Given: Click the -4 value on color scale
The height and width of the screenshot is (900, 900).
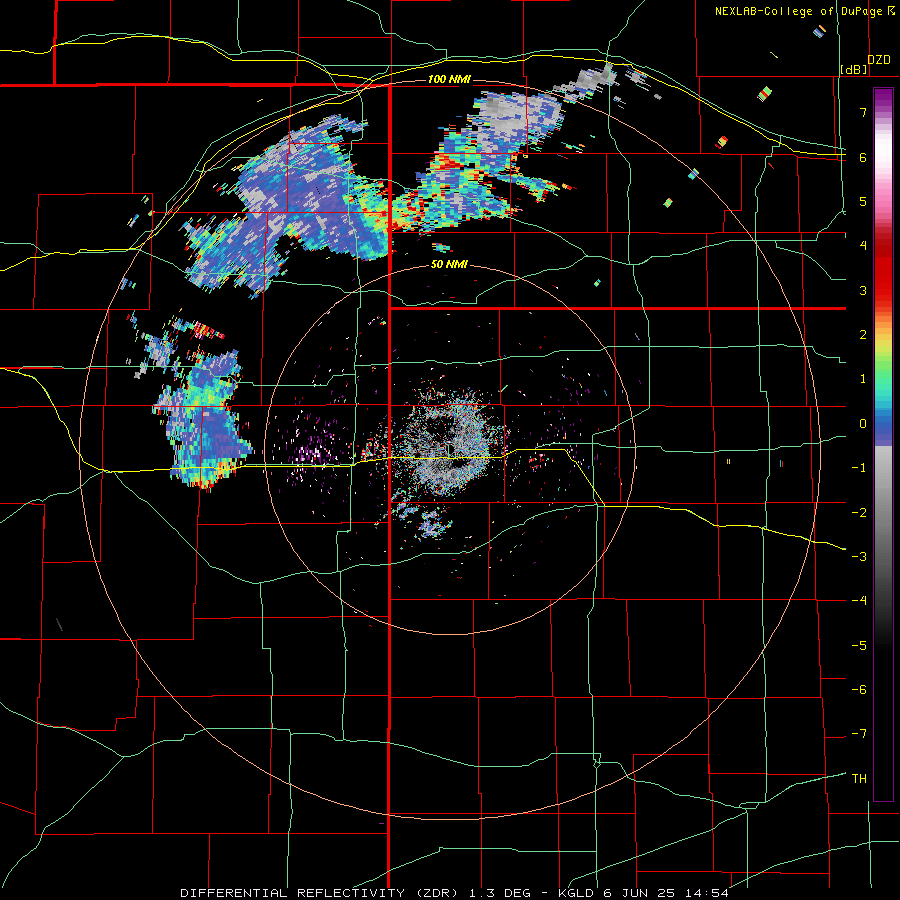Looking at the screenshot, I should coord(859,601).
